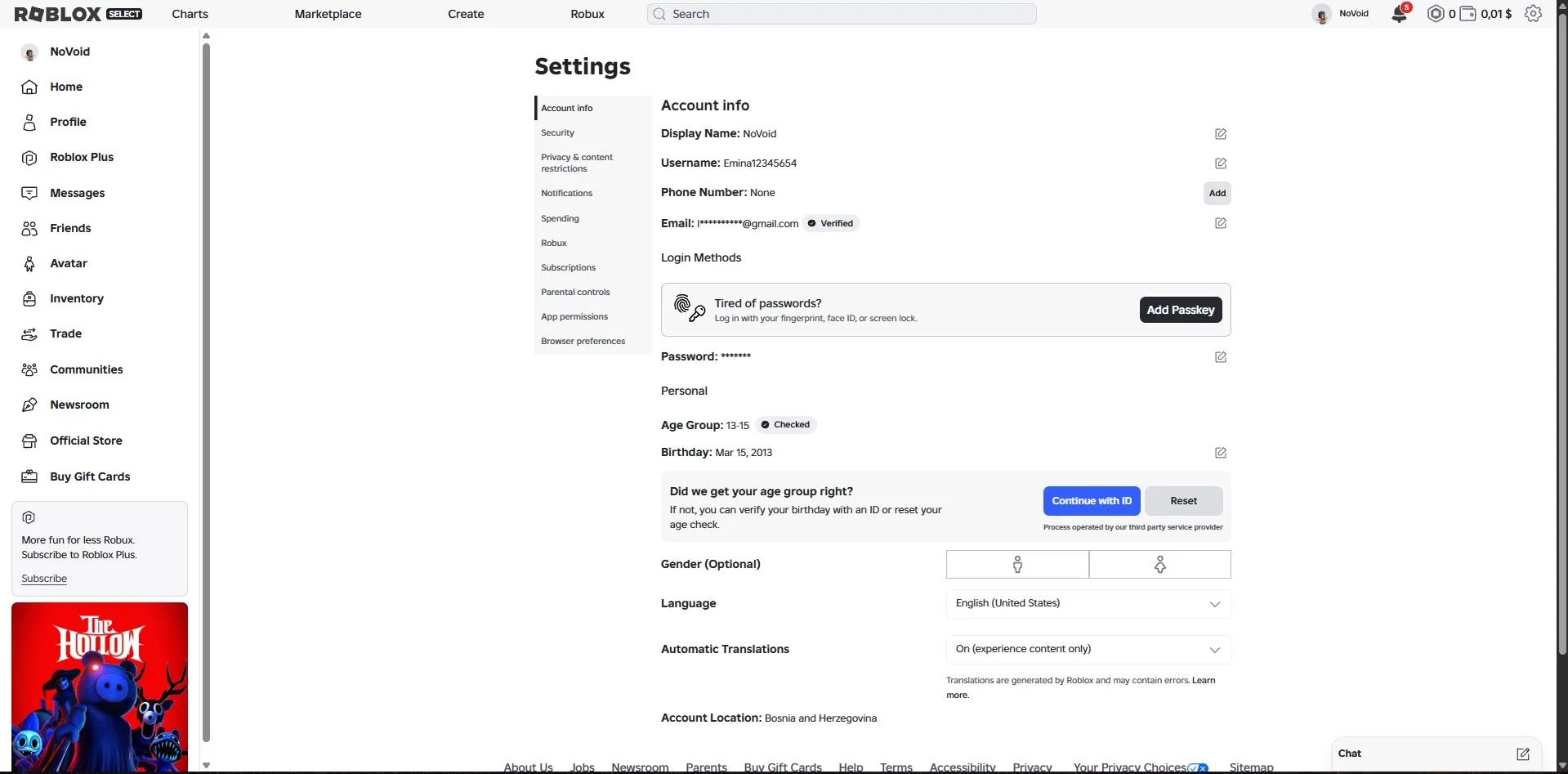Click the Home icon in sidebar
This screenshot has height=774, width=1568.
pos(29,87)
